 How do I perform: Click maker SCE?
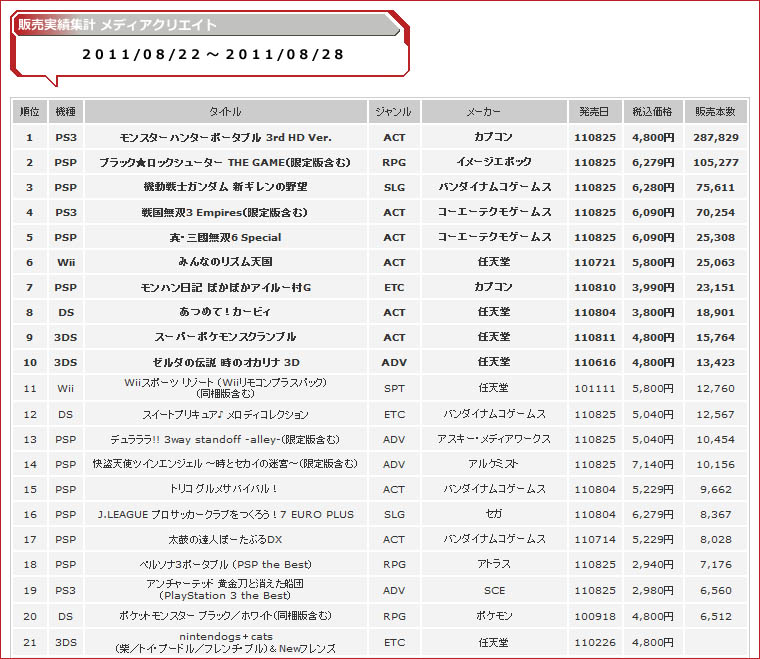(494, 591)
